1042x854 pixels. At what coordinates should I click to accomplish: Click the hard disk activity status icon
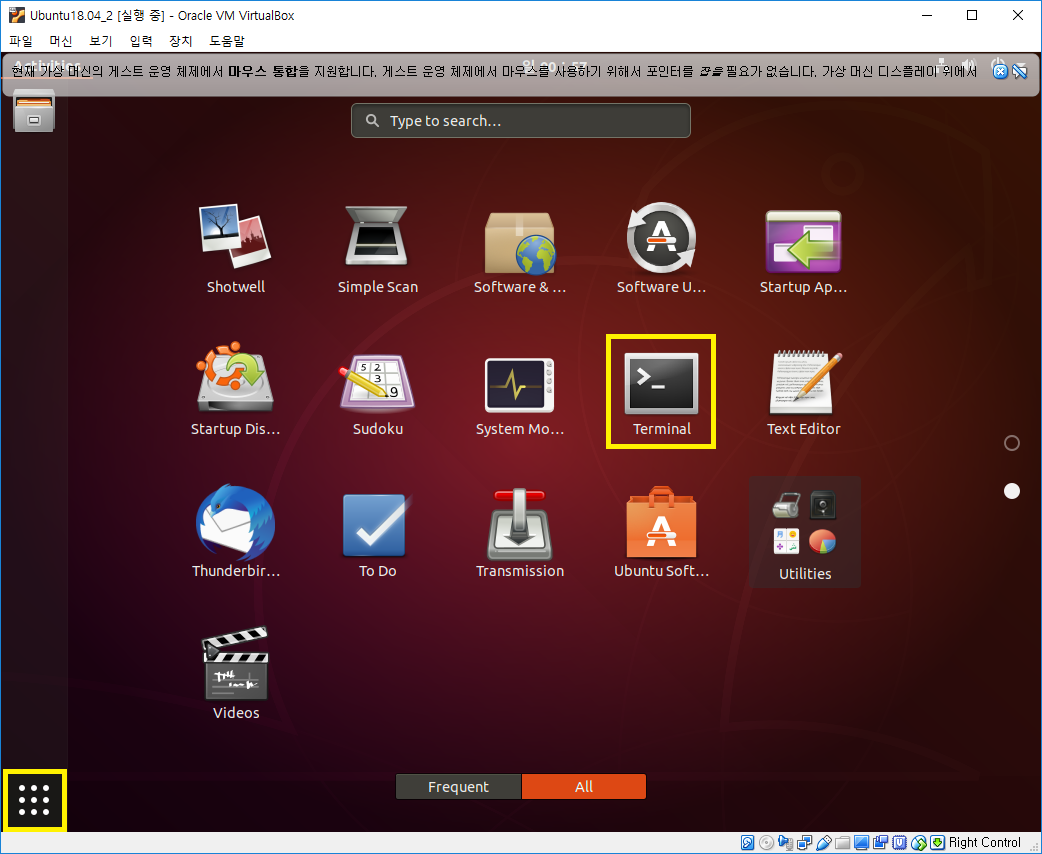(748, 843)
